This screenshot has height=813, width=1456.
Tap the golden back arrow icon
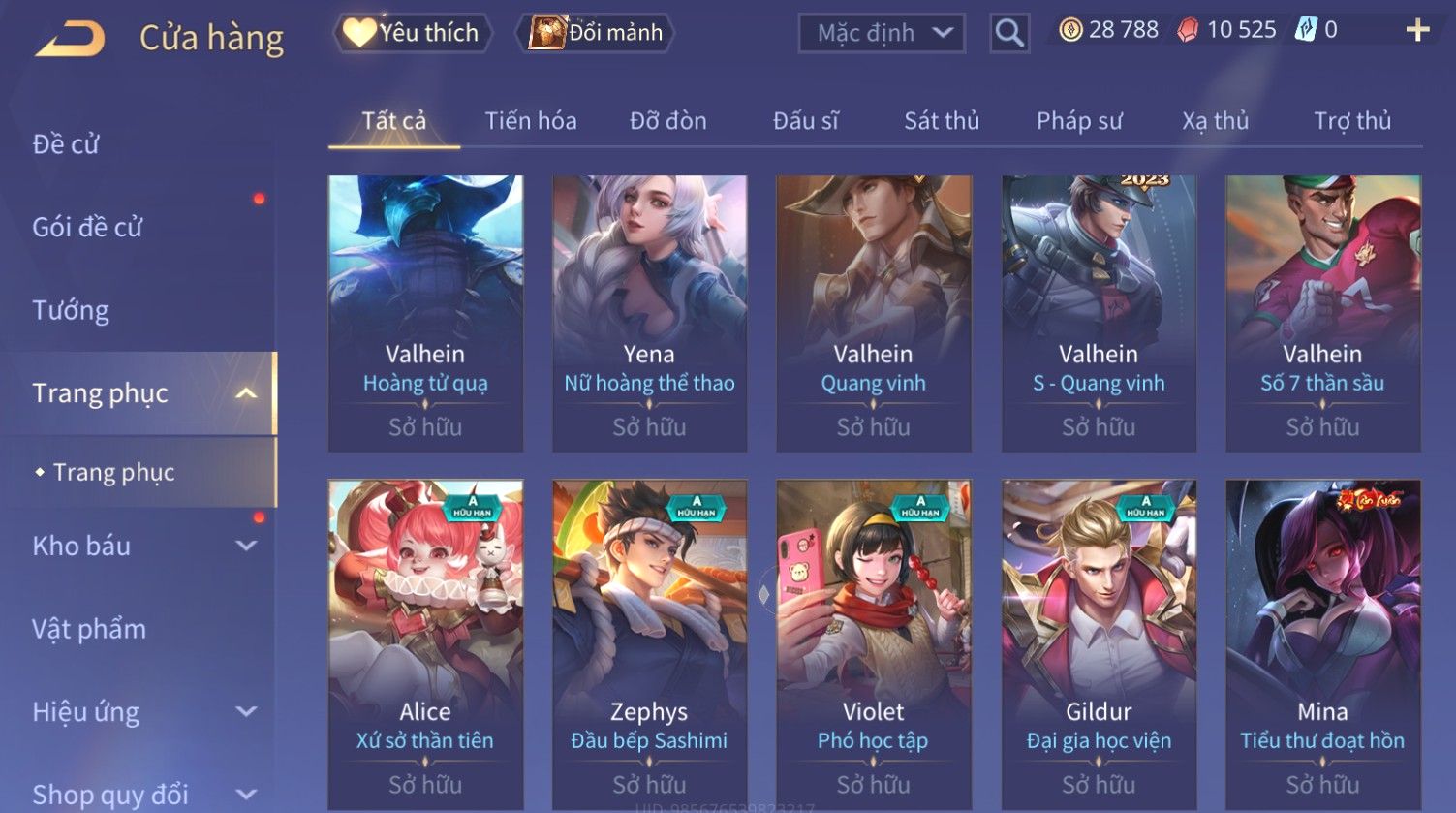tap(70, 40)
